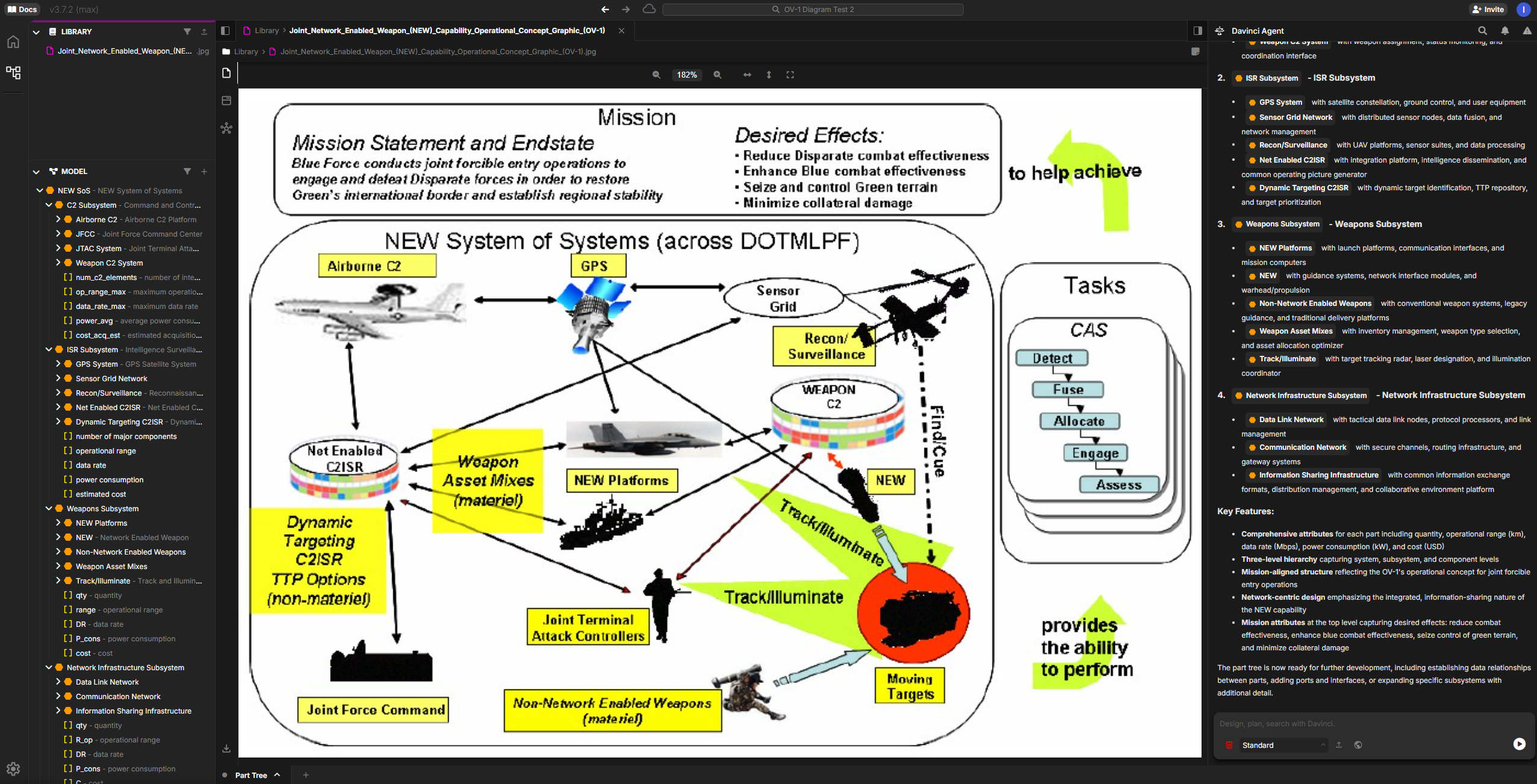Edit the 182% zoom percentage field

(x=686, y=75)
